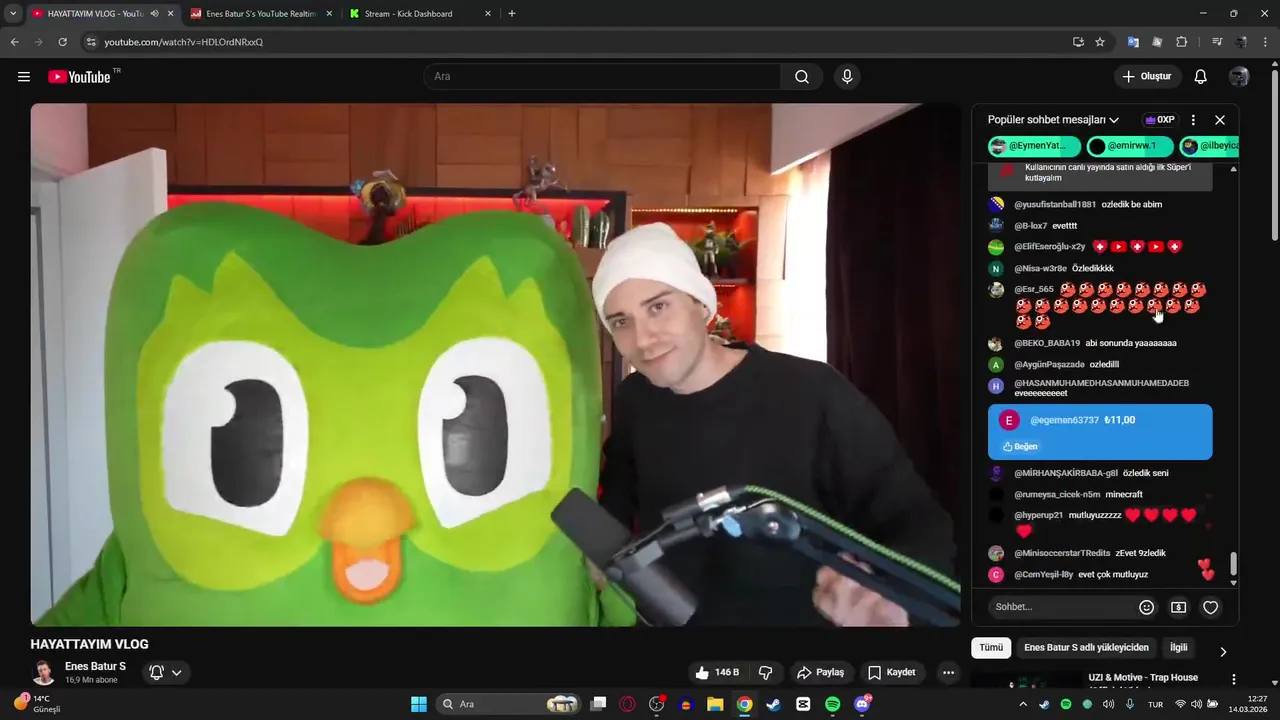Open the Windows Start menu
Screen dimensions: 1280x720
(419, 704)
